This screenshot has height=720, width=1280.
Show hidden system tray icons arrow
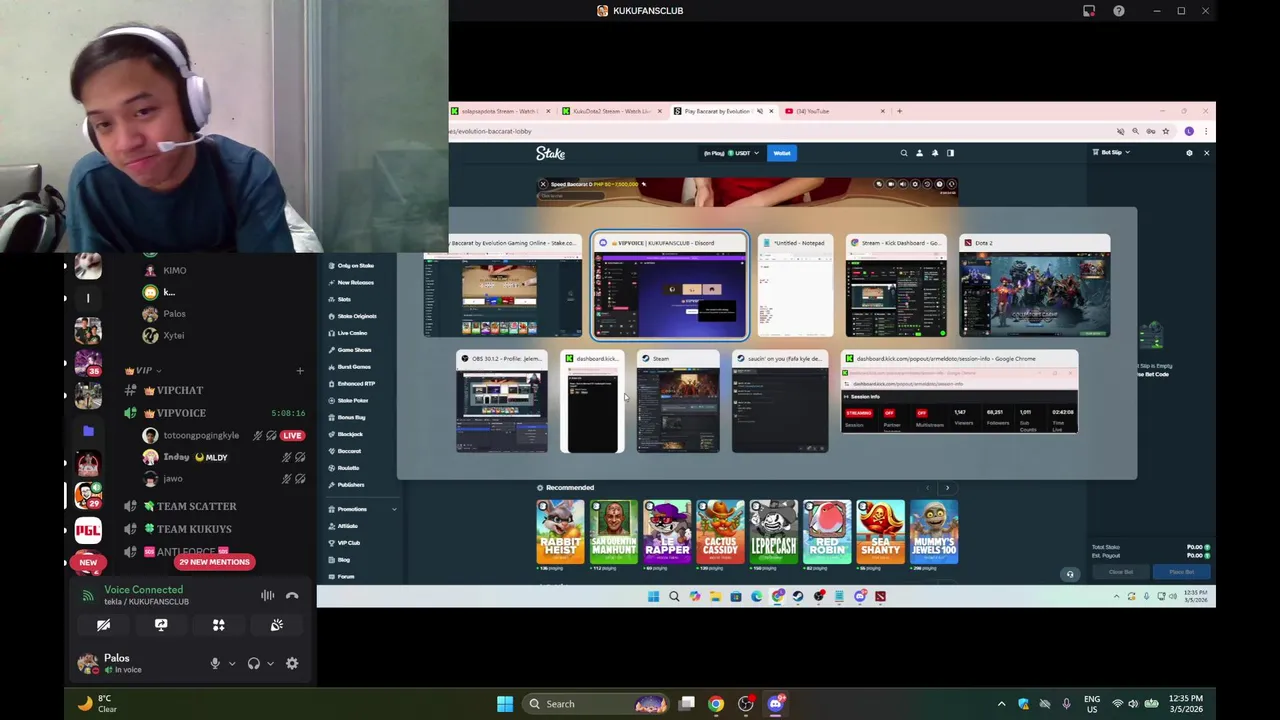[1001, 704]
